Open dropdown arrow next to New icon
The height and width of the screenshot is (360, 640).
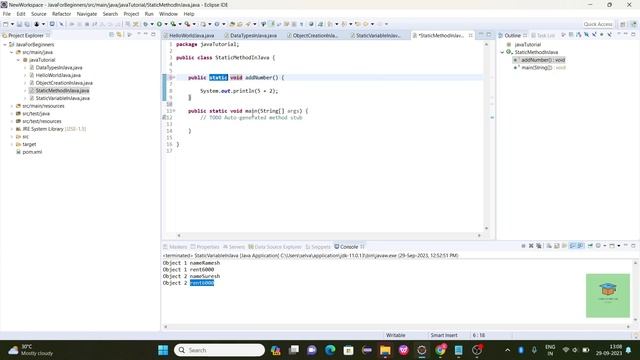12,24
